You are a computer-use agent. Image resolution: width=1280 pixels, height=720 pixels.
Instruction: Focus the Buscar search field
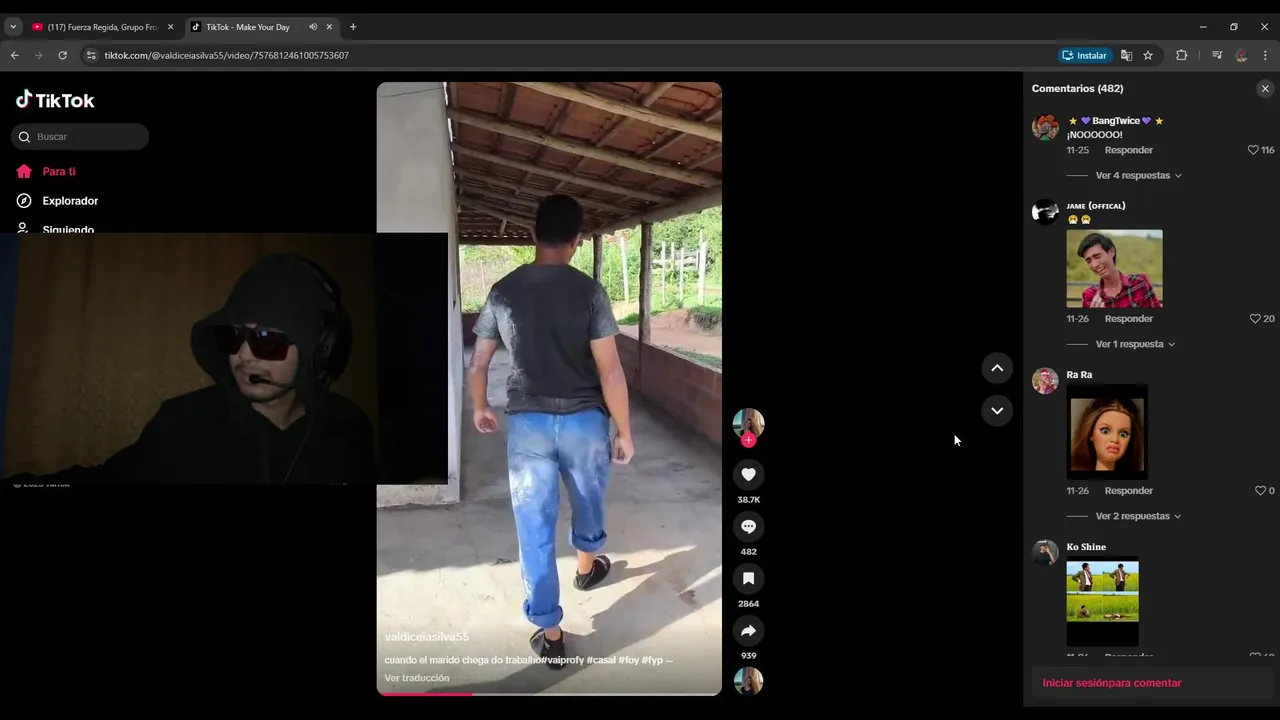[80, 137]
